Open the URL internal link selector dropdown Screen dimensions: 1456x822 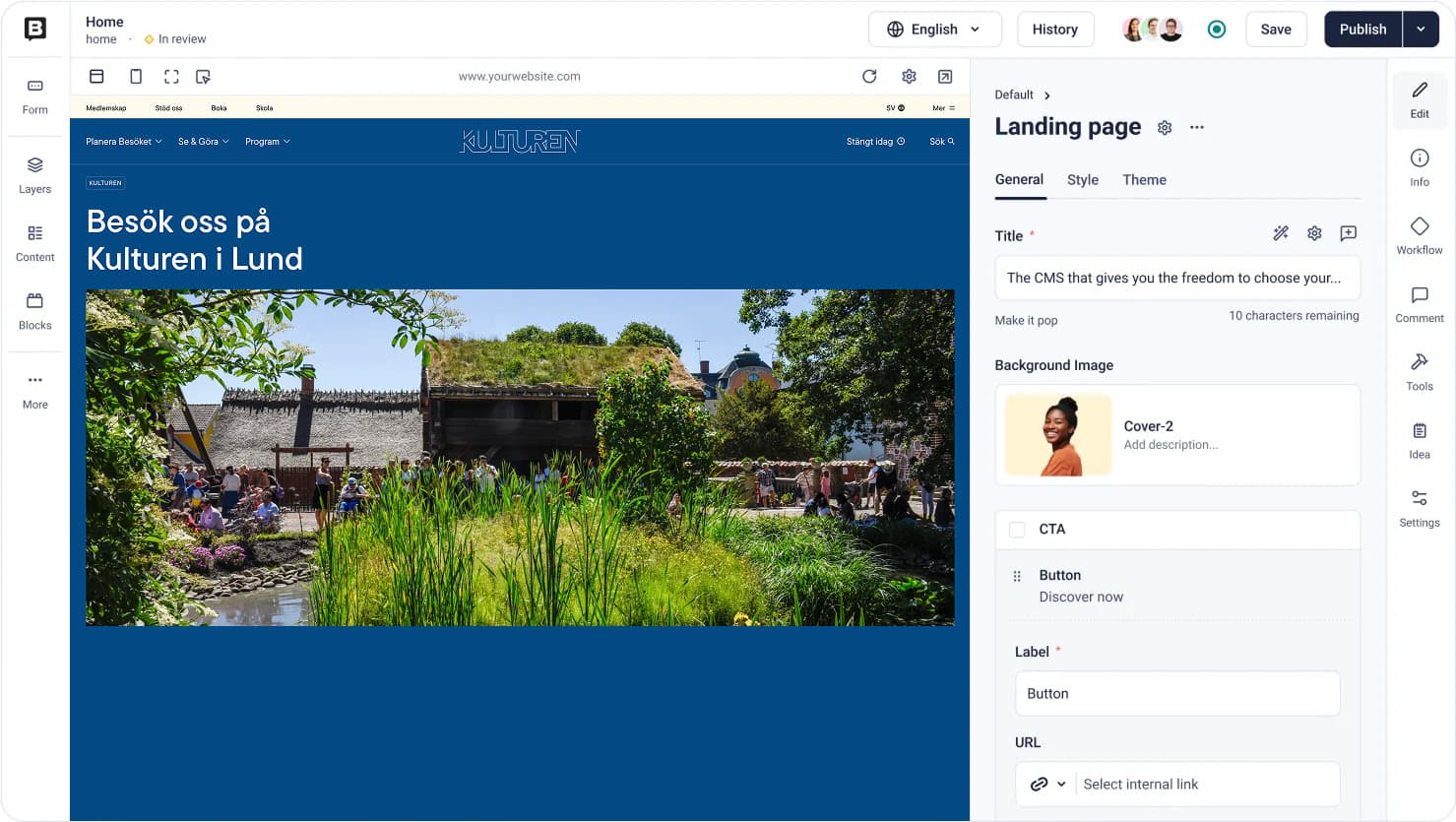click(x=1045, y=784)
